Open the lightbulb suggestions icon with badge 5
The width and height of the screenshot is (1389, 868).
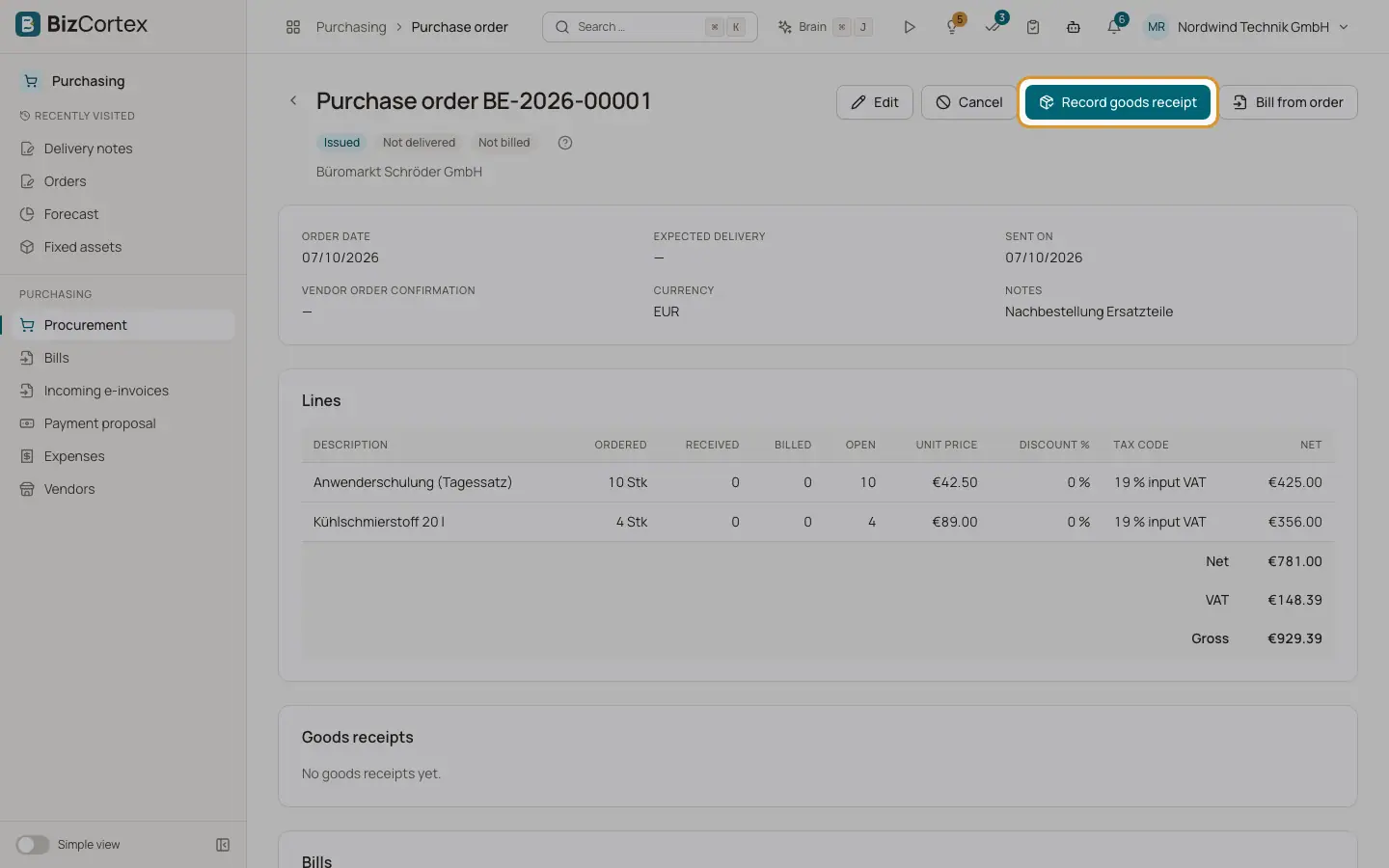[x=953, y=26]
